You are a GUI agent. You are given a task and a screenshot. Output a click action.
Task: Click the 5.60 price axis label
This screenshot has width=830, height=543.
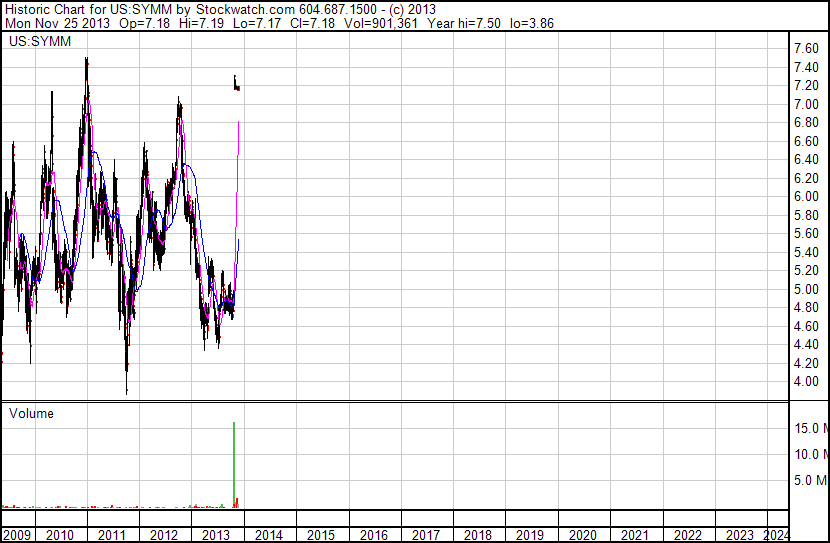point(806,233)
